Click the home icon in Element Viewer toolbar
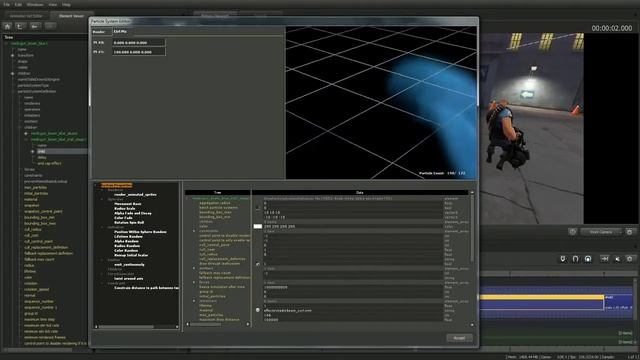The width and height of the screenshot is (640, 360). coord(7,26)
